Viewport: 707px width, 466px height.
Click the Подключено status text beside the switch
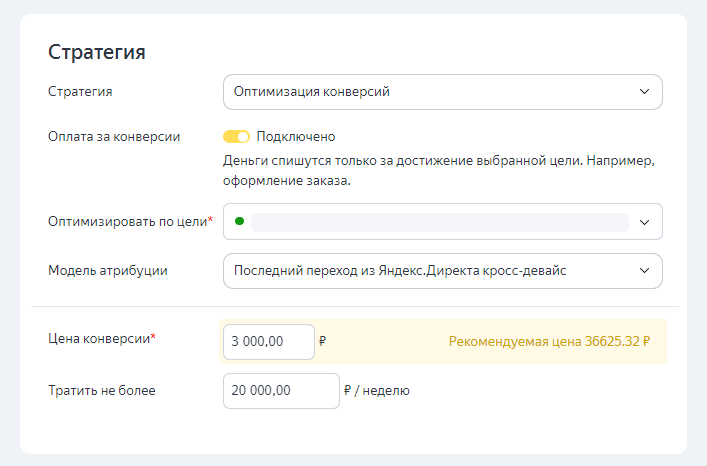tap(295, 136)
